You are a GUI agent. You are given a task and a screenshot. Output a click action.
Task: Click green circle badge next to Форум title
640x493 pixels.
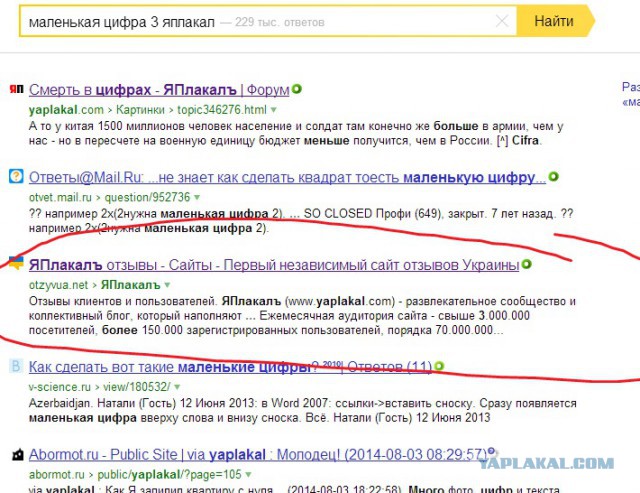click(x=297, y=89)
